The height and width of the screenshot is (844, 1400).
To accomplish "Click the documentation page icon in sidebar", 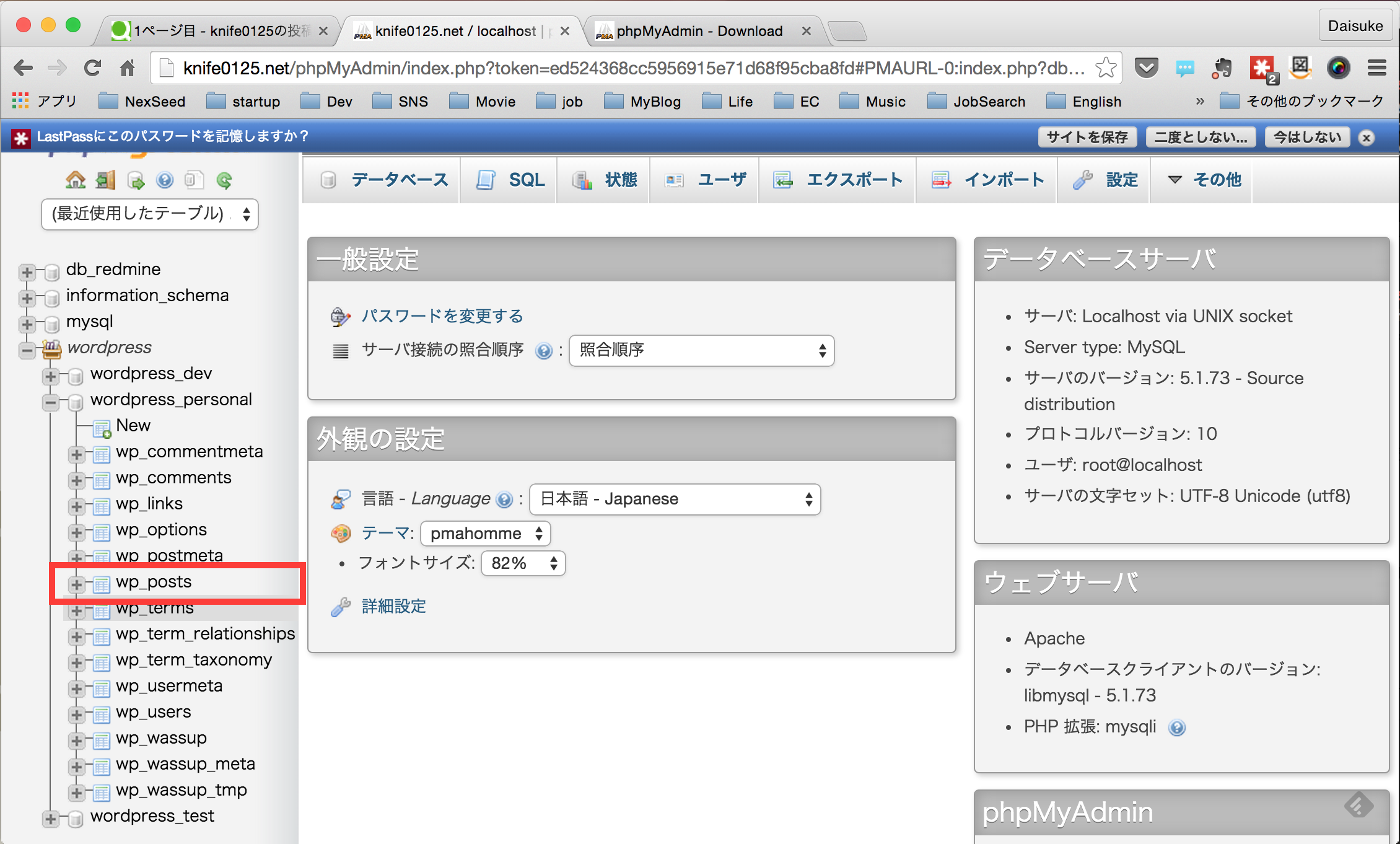I will coord(195,180).
